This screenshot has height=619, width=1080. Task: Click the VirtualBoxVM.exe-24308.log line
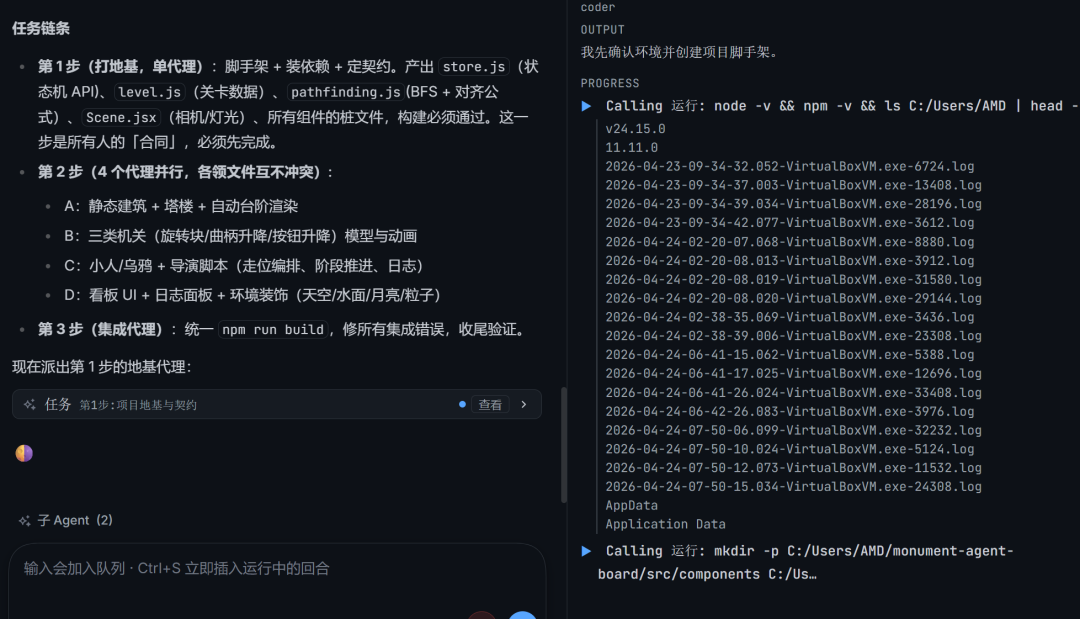point(793,487)
